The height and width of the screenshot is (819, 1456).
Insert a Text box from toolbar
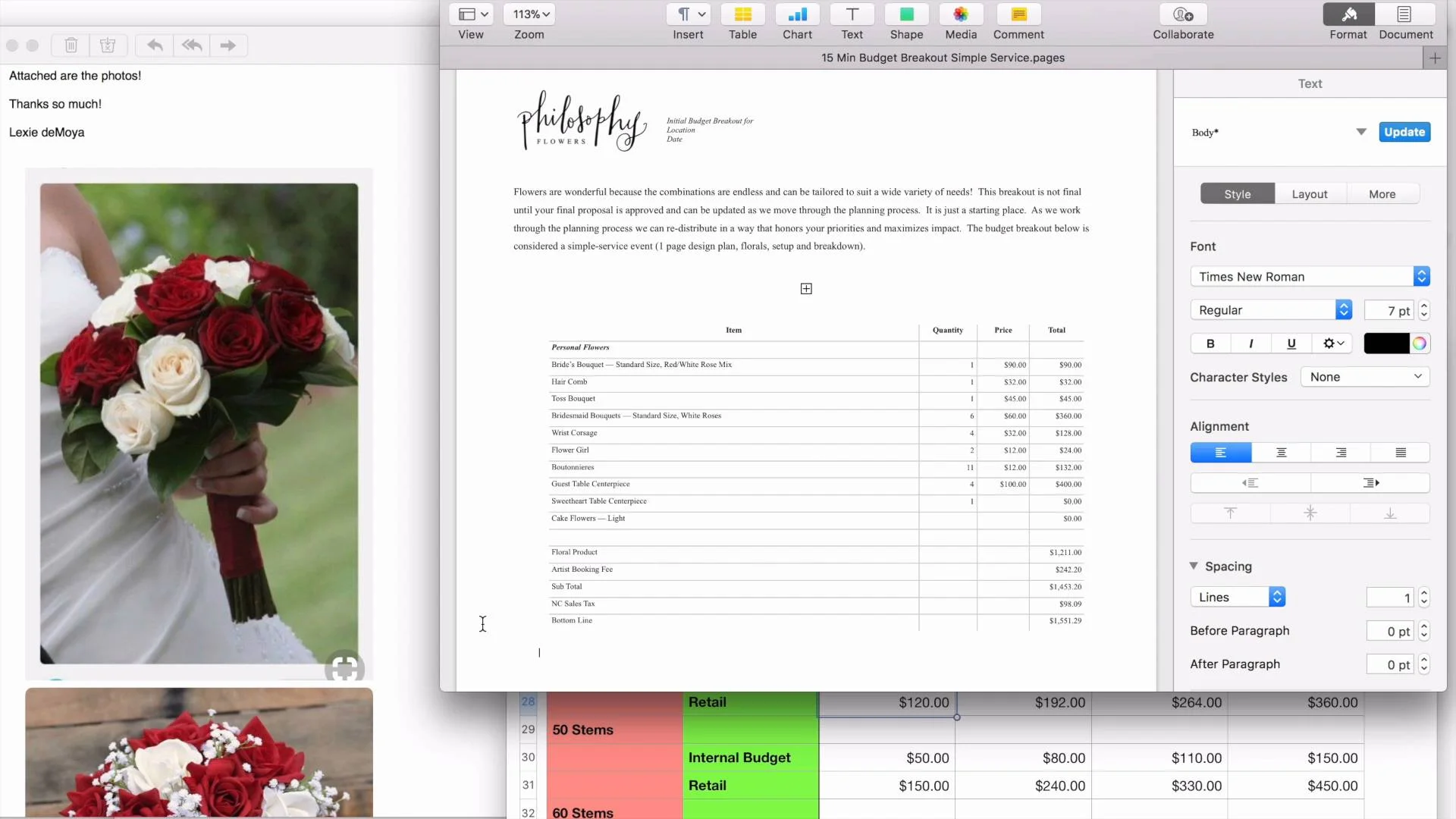click(x=852, y=15)
